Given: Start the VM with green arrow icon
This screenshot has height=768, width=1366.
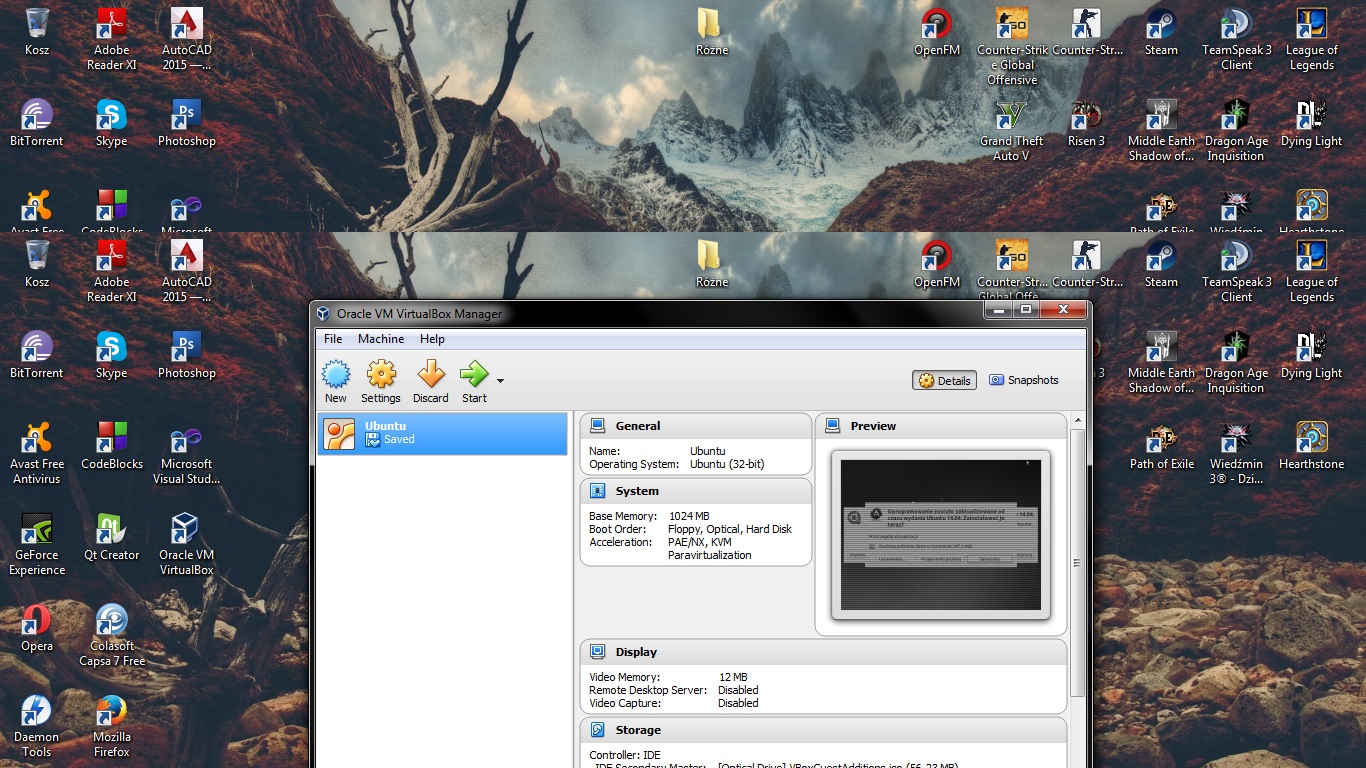Looking at the screenshot, I should (x=474, y=375).
